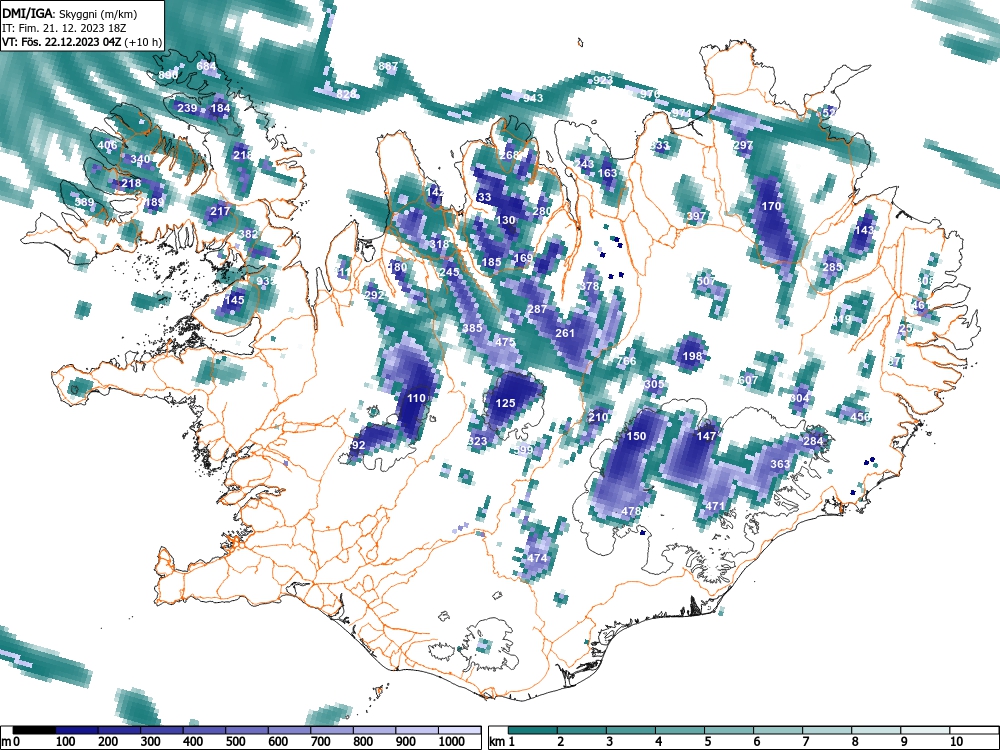Click the '474' visibility value
1000x750 pixels.
coord(538,558)
